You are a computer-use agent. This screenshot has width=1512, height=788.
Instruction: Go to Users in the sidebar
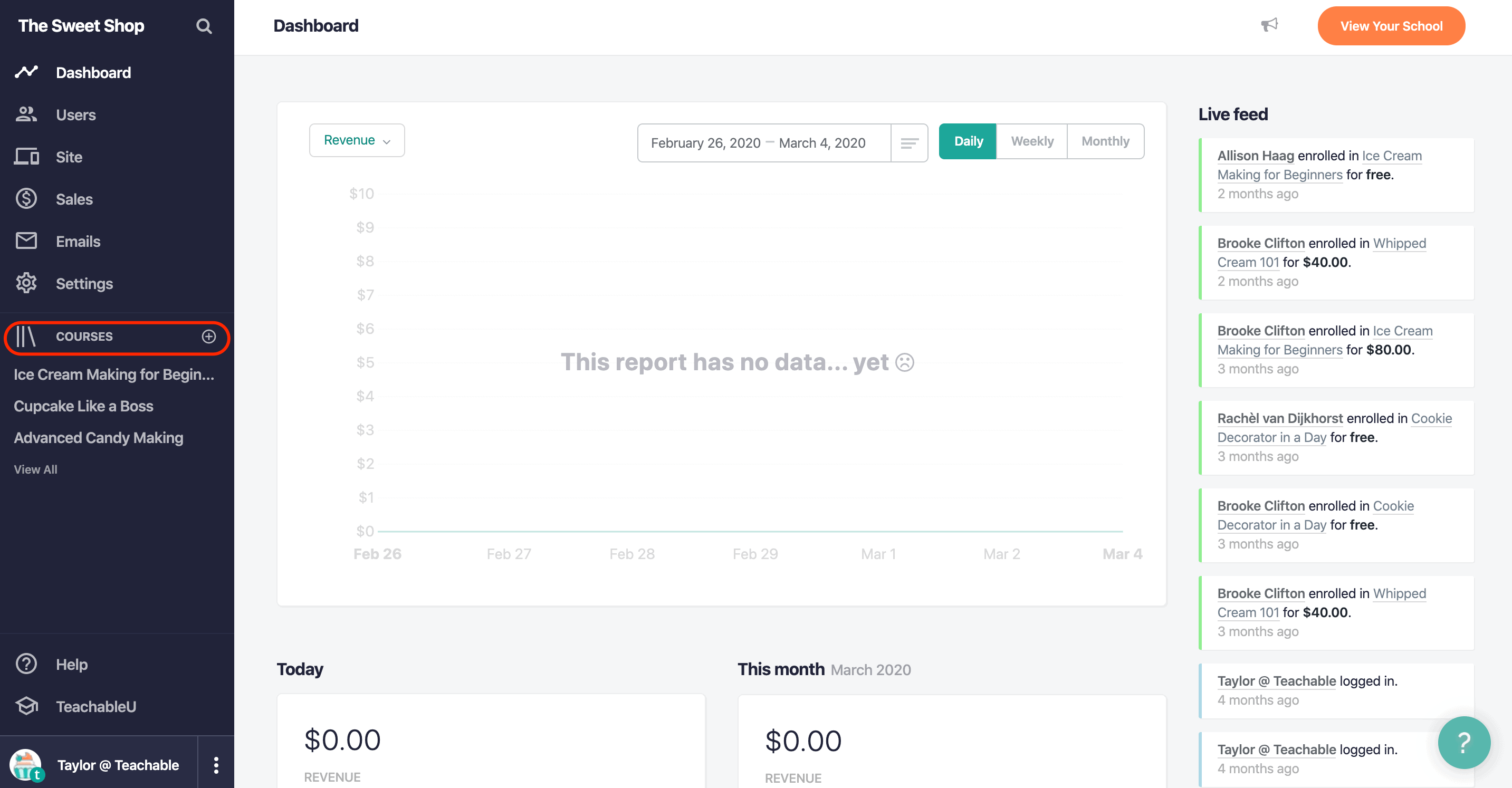click(76, 115)
